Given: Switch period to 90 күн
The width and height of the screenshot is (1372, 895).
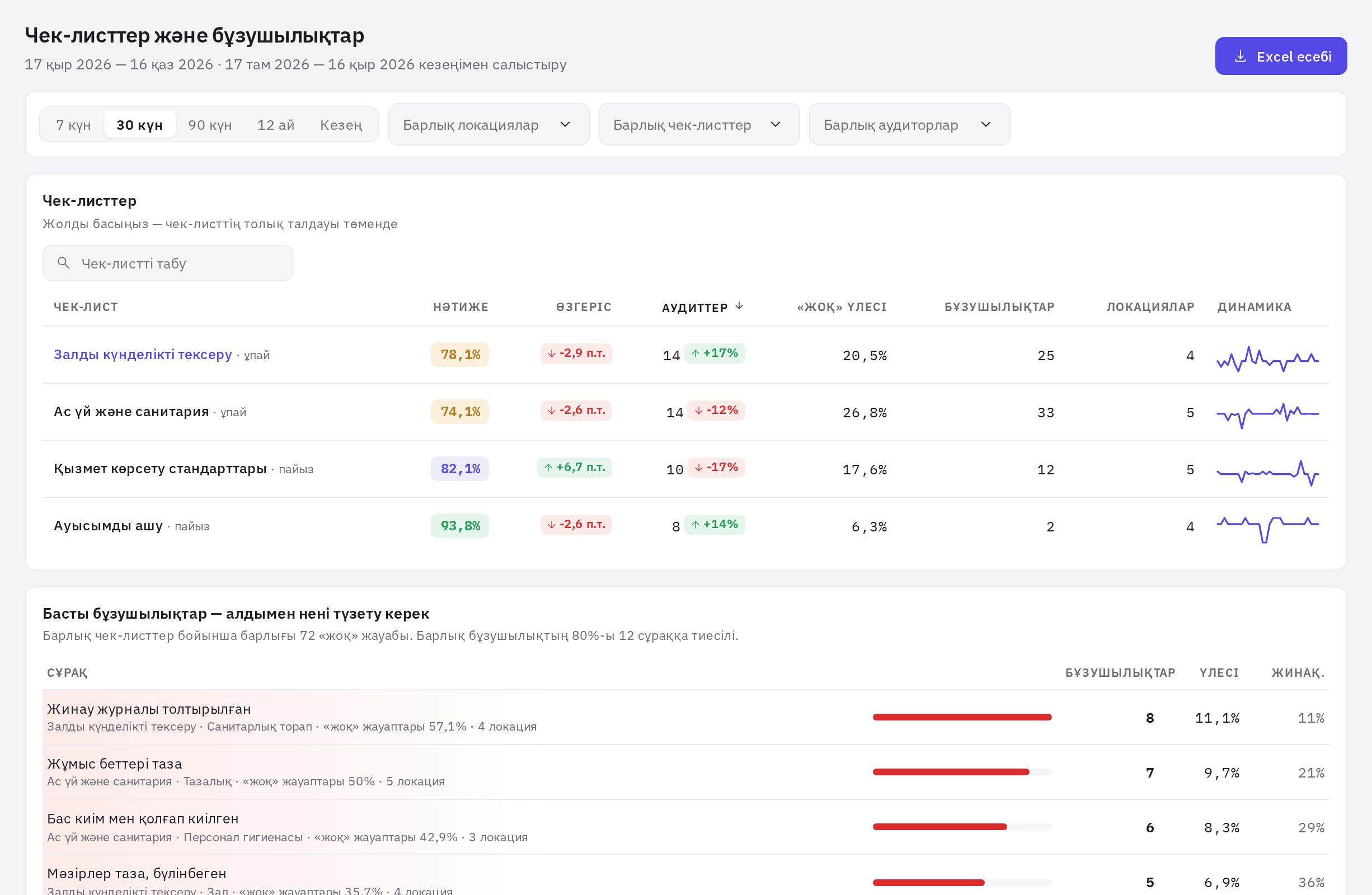Looking at the screenshot, I should coord(210,125).
